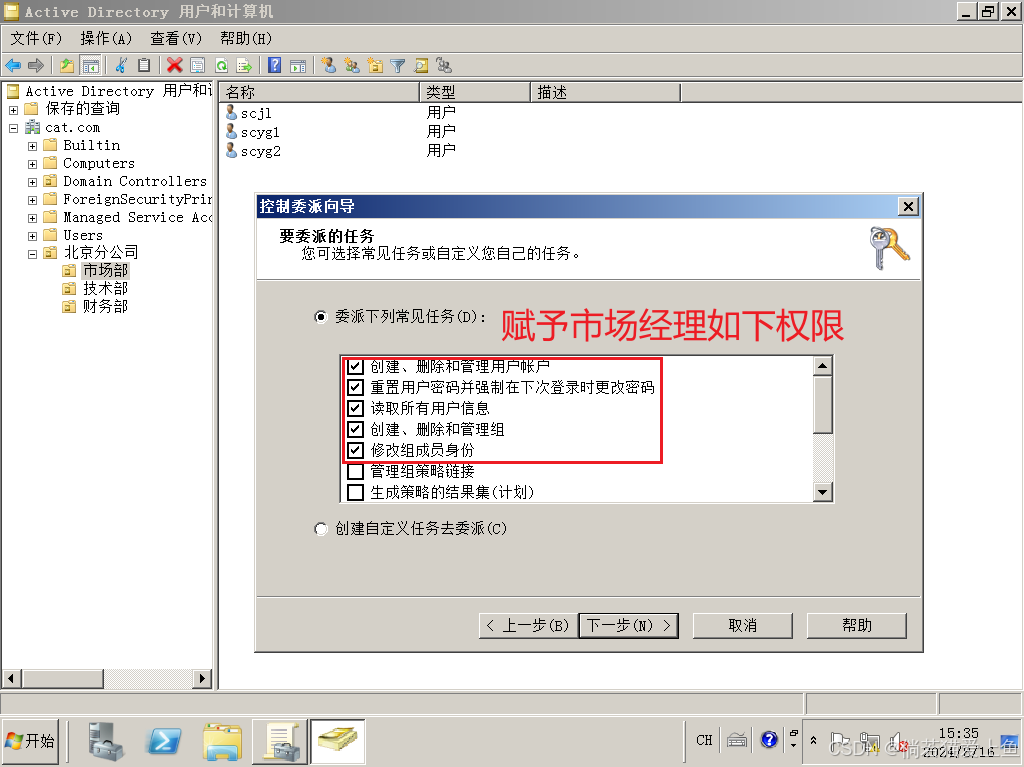Click the tree pane scroll right arrow
Viewport: 1024px width, 767px height.
coord(202,678)
